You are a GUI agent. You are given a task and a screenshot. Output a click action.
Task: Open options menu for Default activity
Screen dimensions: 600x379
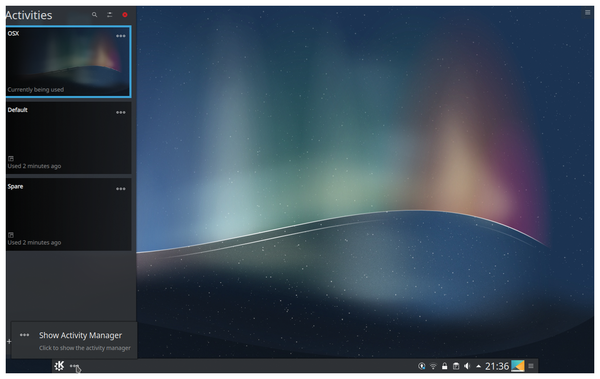(x=121, y=113)
